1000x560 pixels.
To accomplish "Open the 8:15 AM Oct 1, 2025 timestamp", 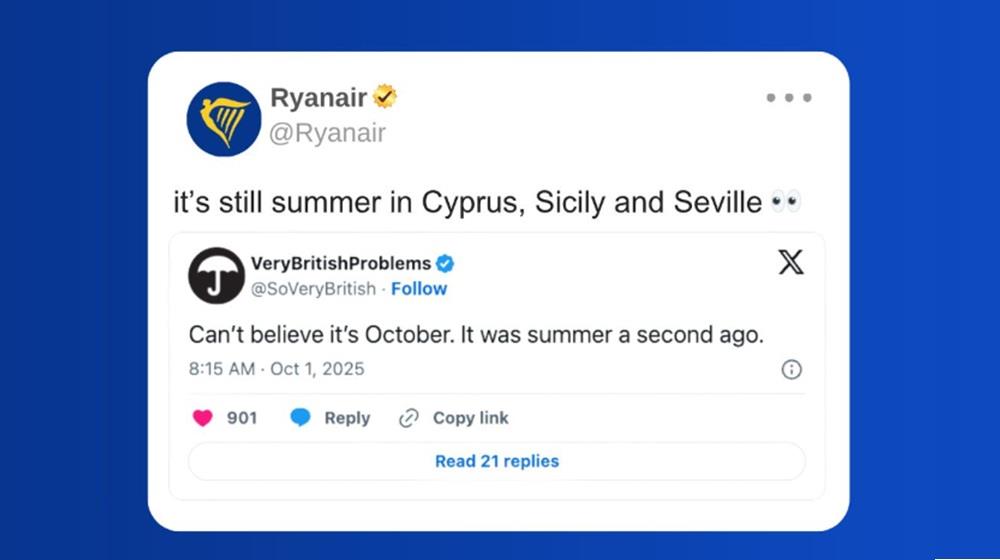I will tap(276, 369).
